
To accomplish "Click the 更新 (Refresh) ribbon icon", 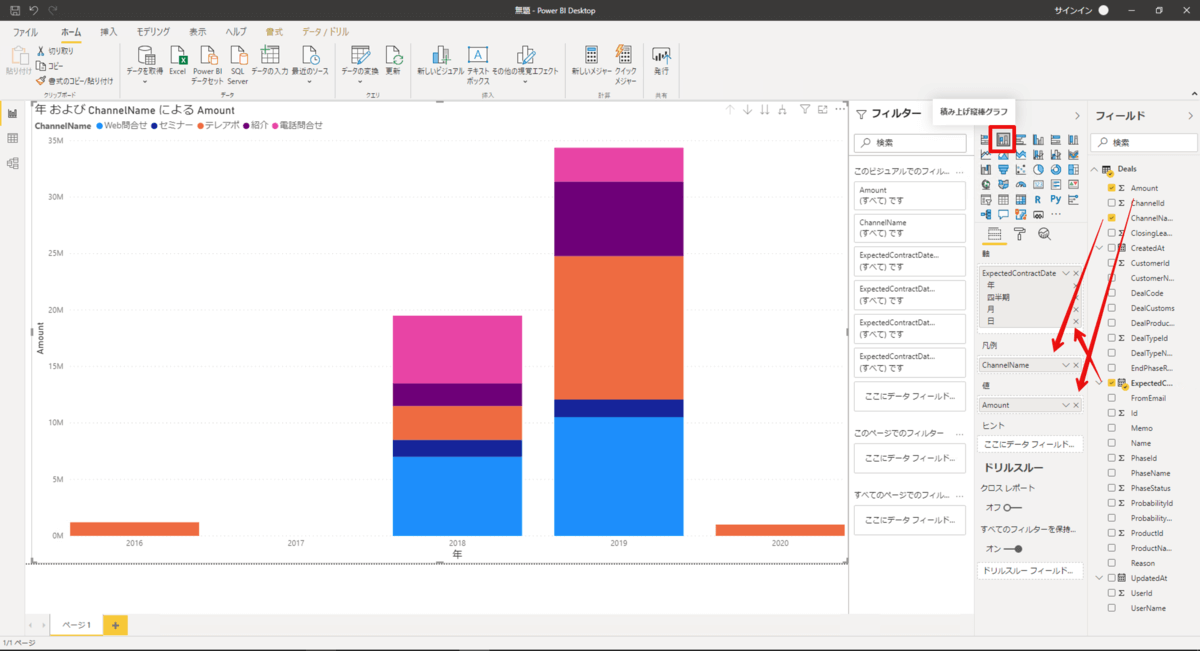I will [393, 59].
